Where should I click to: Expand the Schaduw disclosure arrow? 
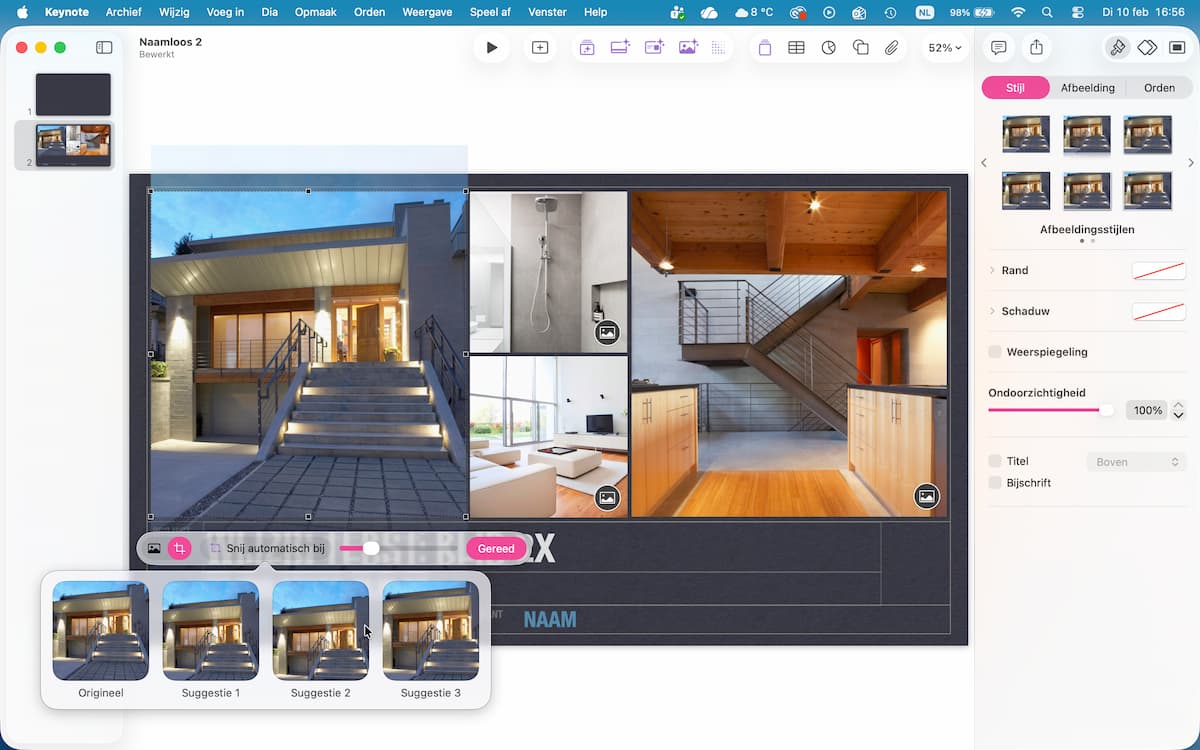[x=992, y=312]
